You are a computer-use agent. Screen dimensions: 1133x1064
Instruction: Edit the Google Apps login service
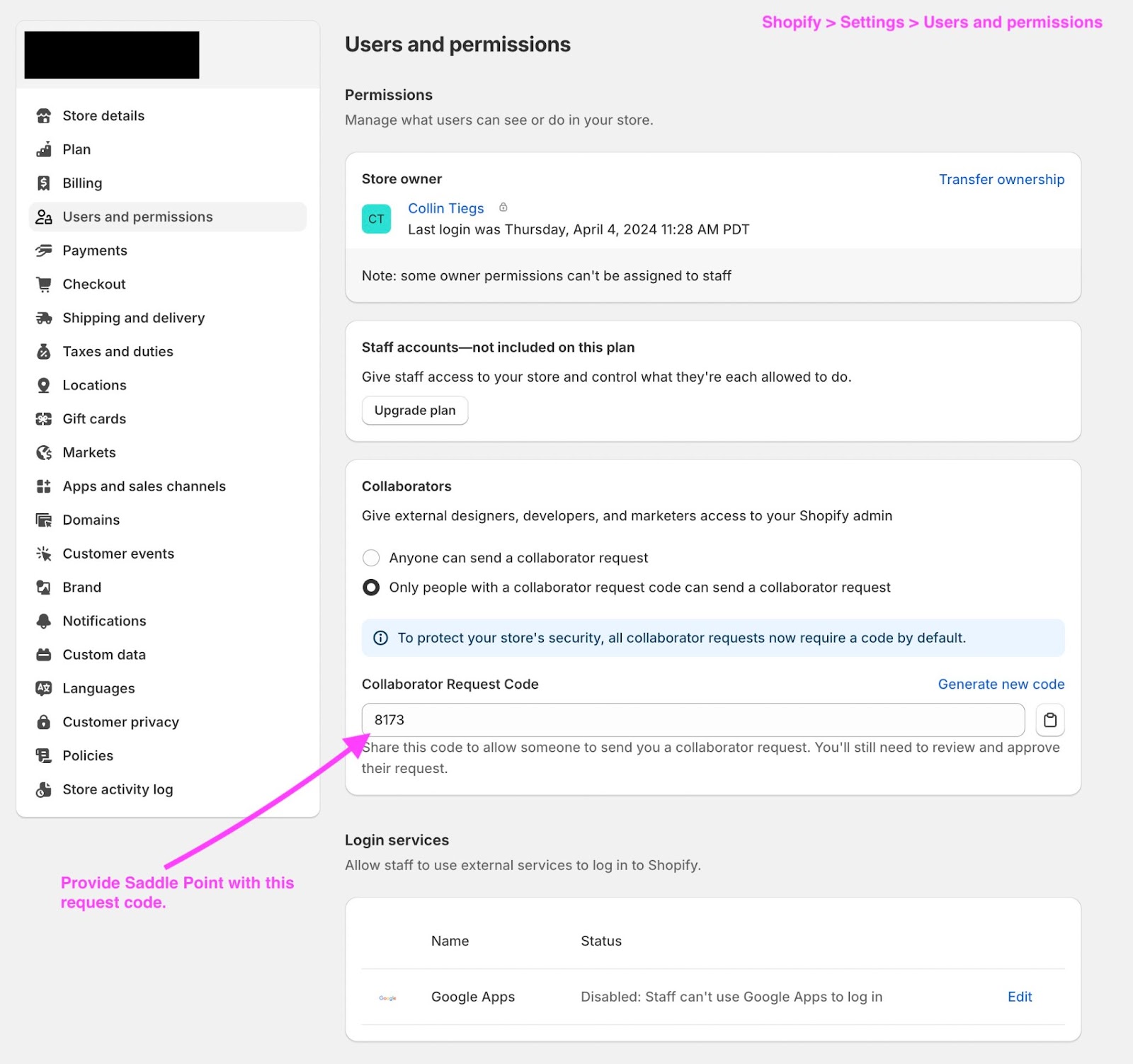[1020, 997]
